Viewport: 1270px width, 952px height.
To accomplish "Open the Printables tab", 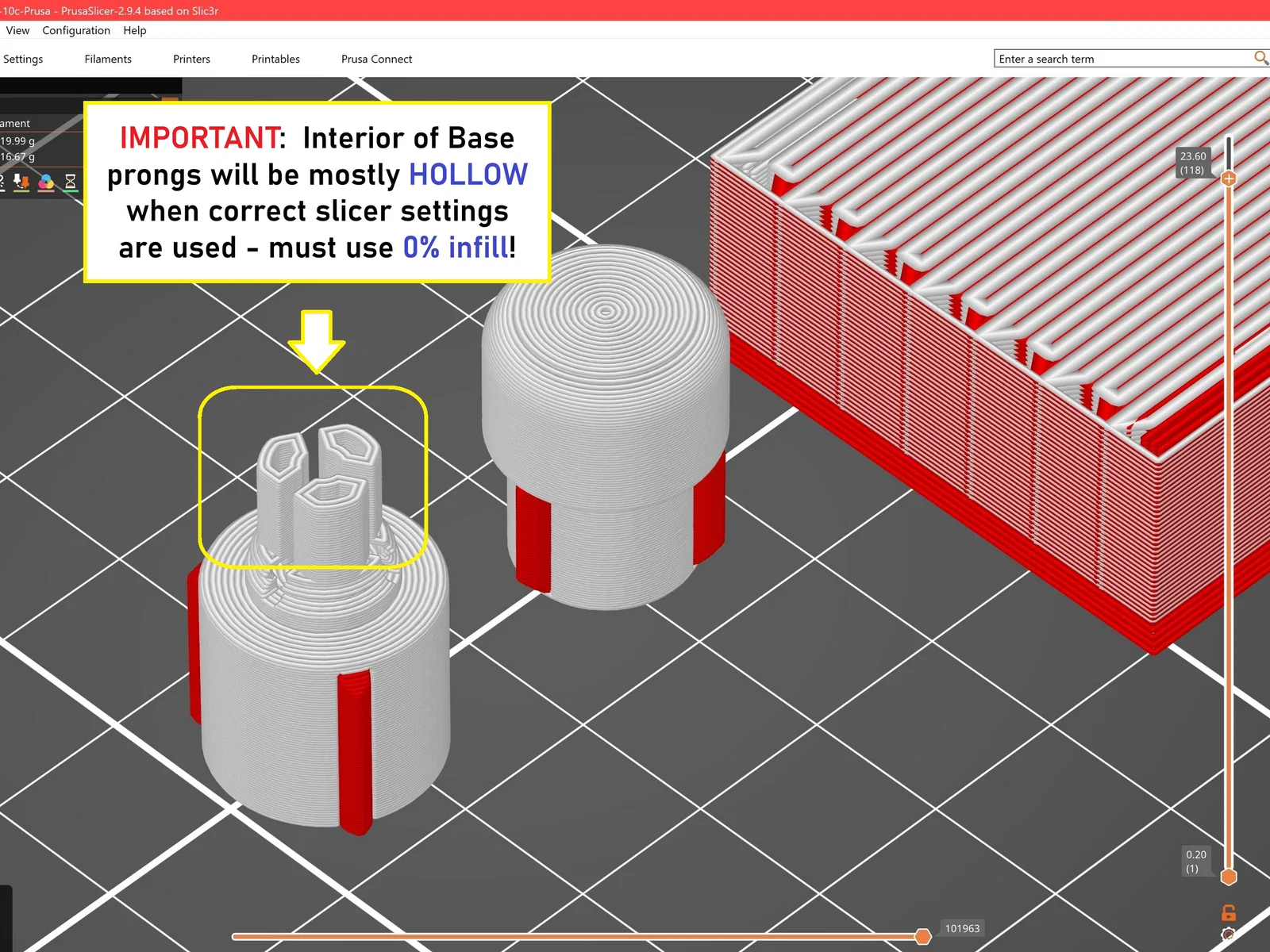I will 275,59.
